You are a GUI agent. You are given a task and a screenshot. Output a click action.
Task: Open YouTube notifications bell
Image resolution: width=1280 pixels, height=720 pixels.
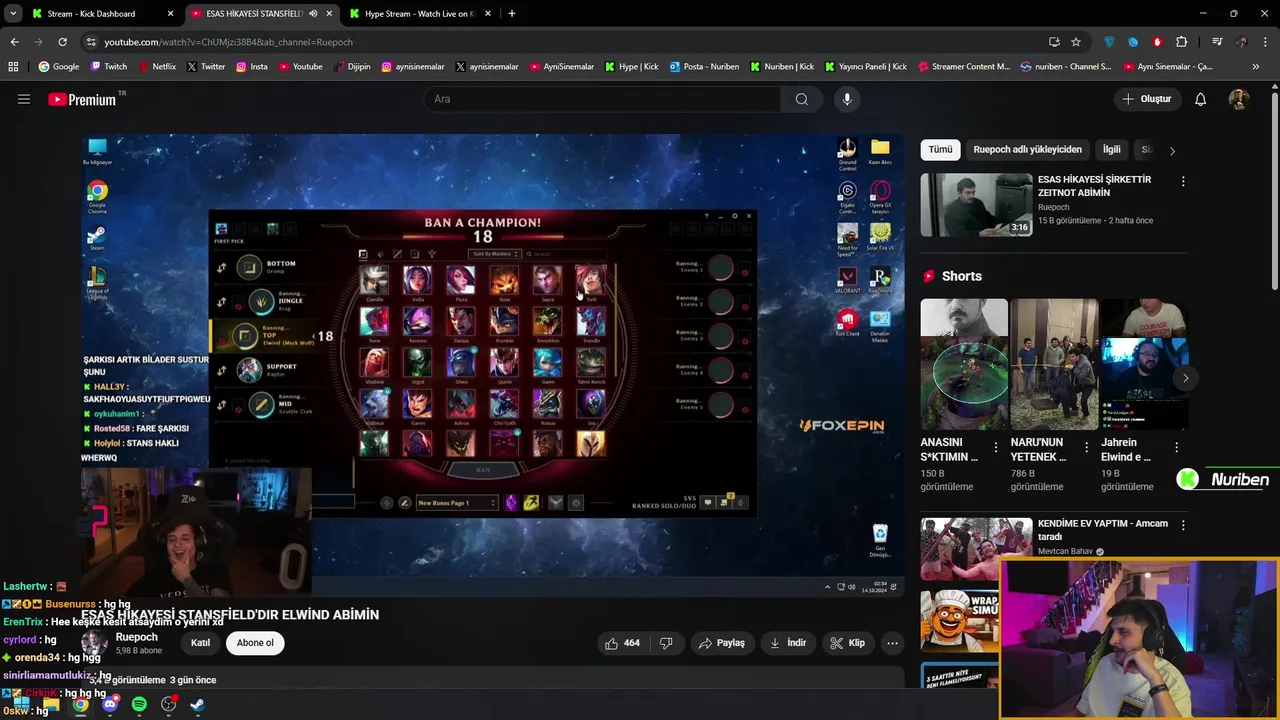click(1201, 99)
